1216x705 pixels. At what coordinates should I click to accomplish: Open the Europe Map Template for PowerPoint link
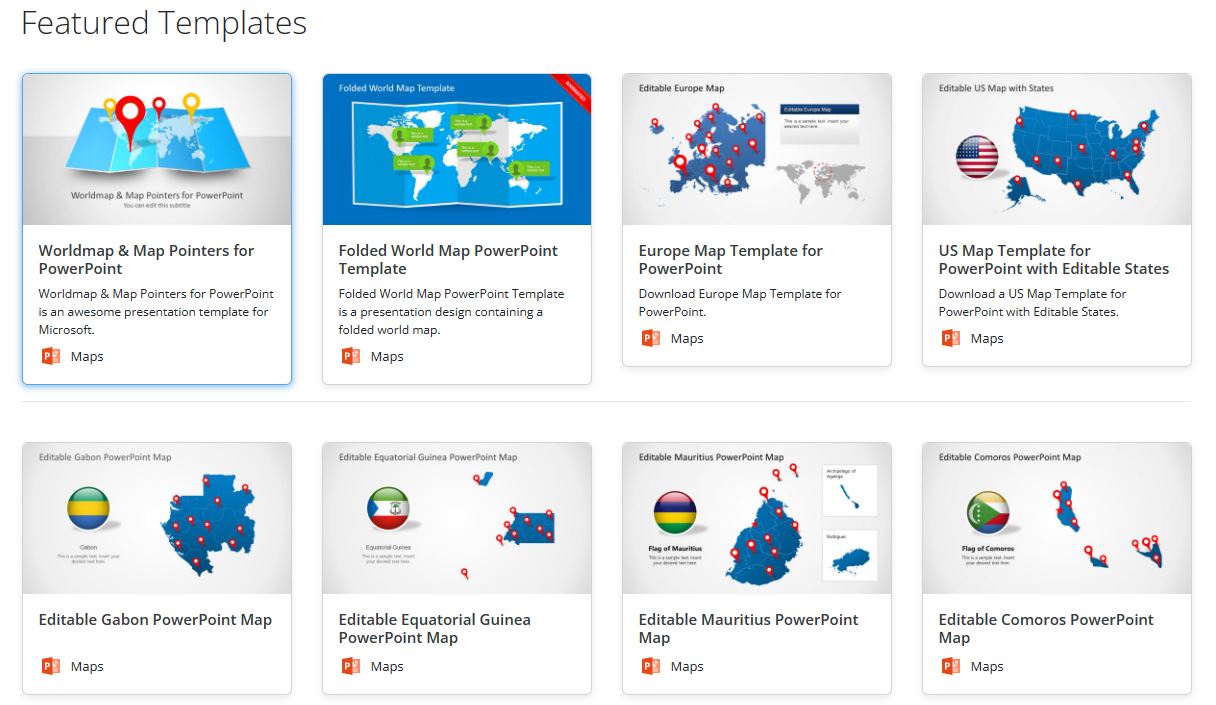coord(730,259)
